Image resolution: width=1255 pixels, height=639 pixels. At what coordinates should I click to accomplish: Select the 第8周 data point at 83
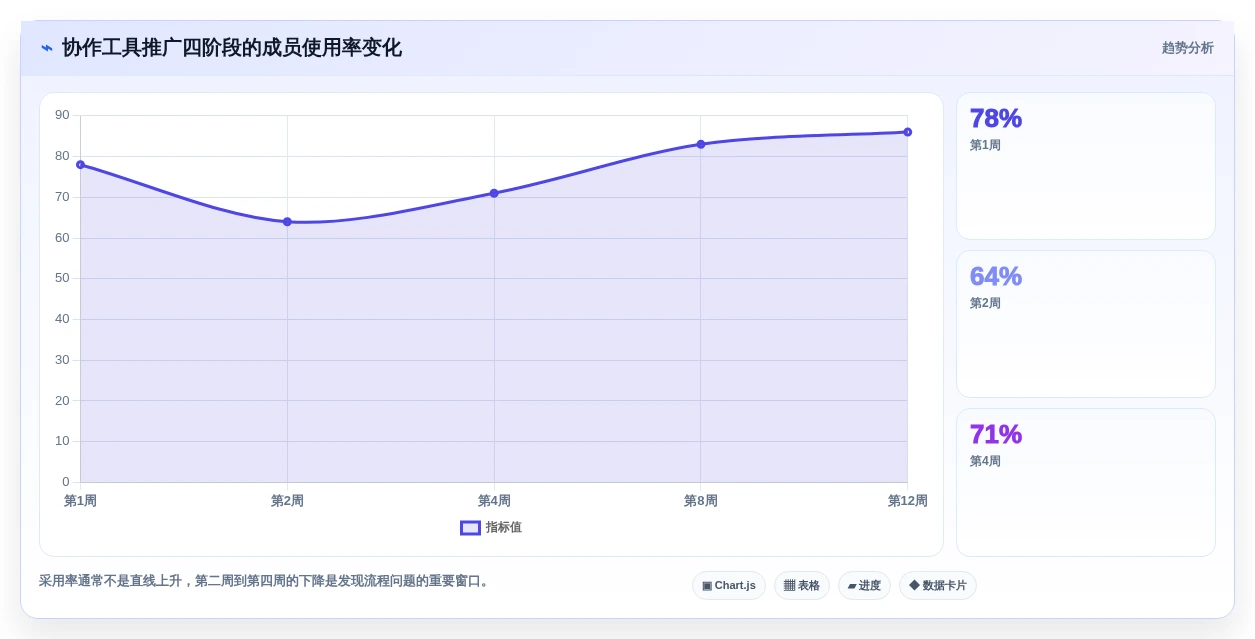[701, 144]
